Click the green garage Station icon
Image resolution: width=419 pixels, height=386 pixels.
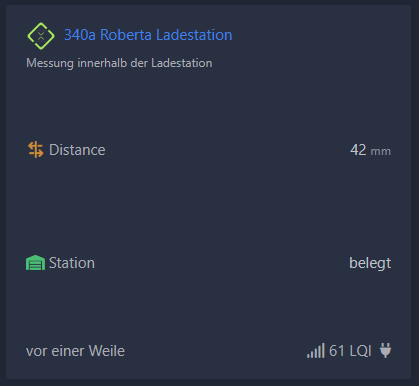(x=35, y=263)
